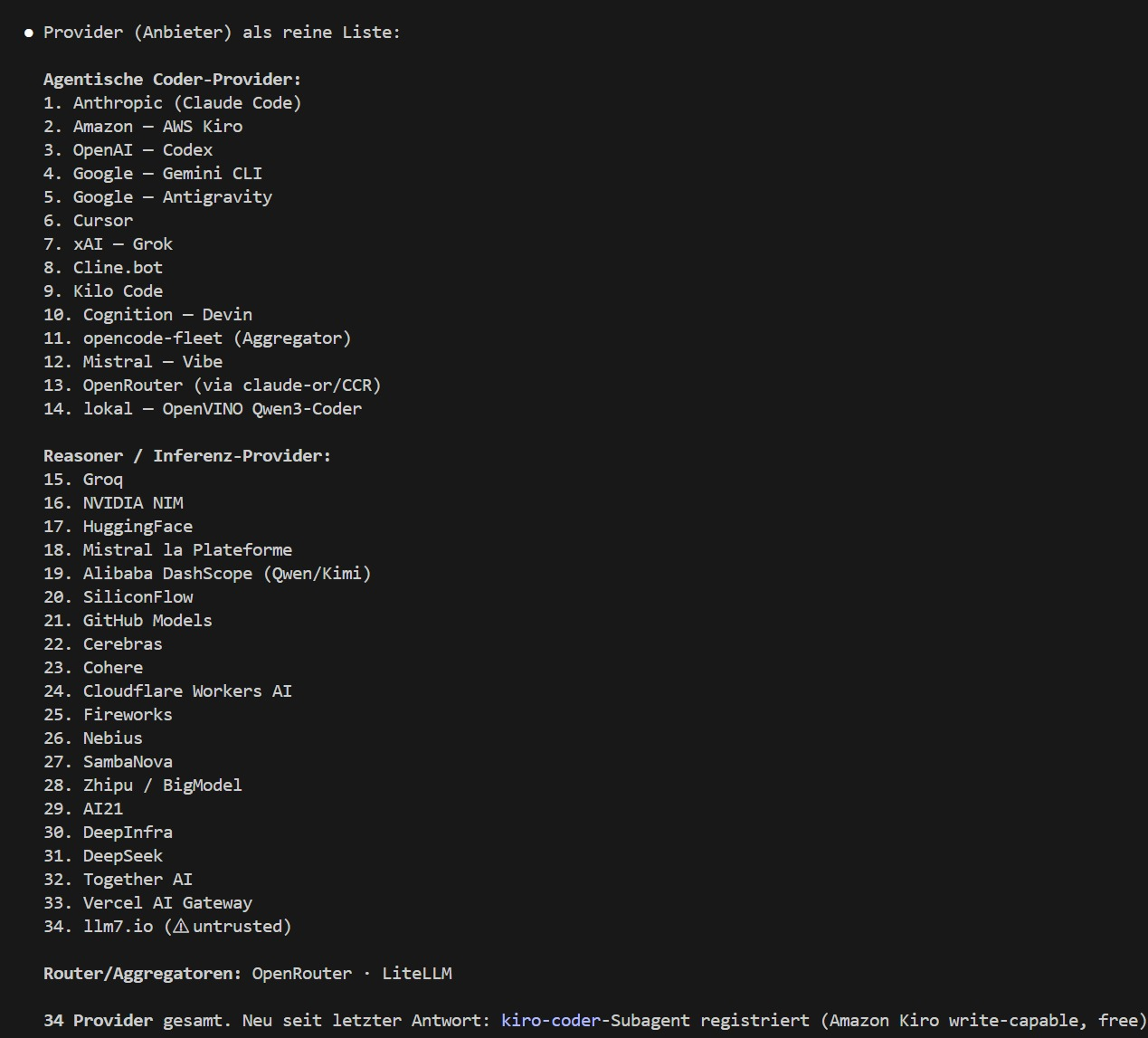1148x1038 pixels.
Task: Select list entry 'Fireworks'
Action: tap(128, 714)
